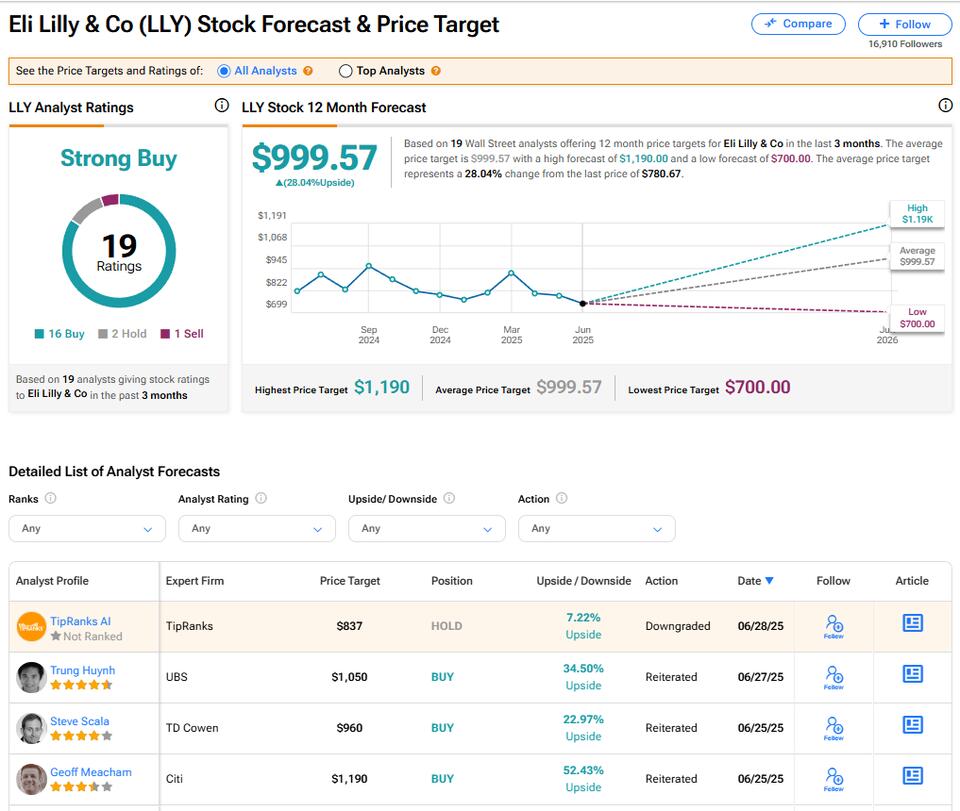Follow analyst TipRanks AI via follow icon
This screenshot has height=811, width=960.
click(834, 626)
